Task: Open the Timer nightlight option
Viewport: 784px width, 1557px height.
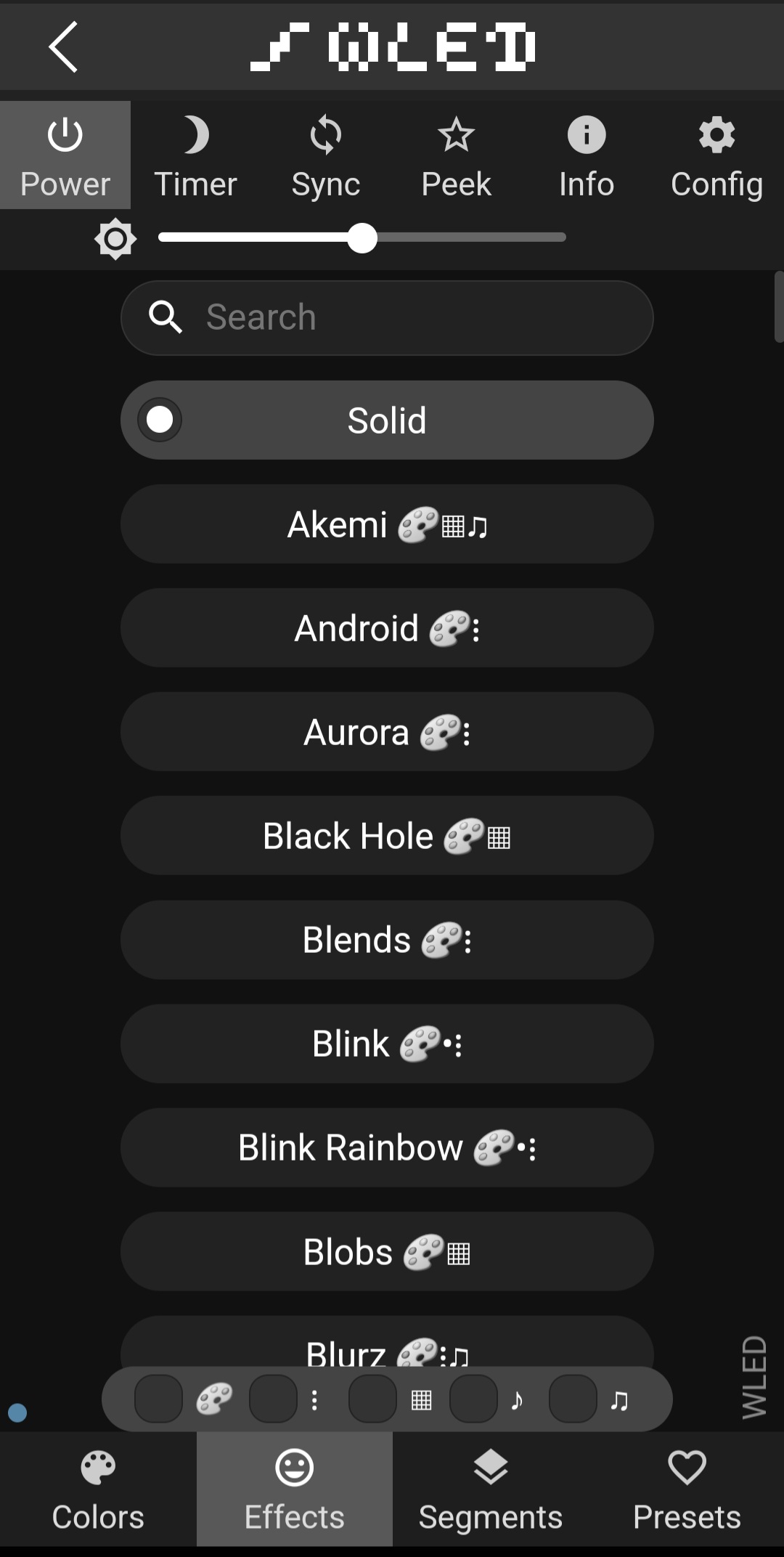Action: click(x=195, y=155)
